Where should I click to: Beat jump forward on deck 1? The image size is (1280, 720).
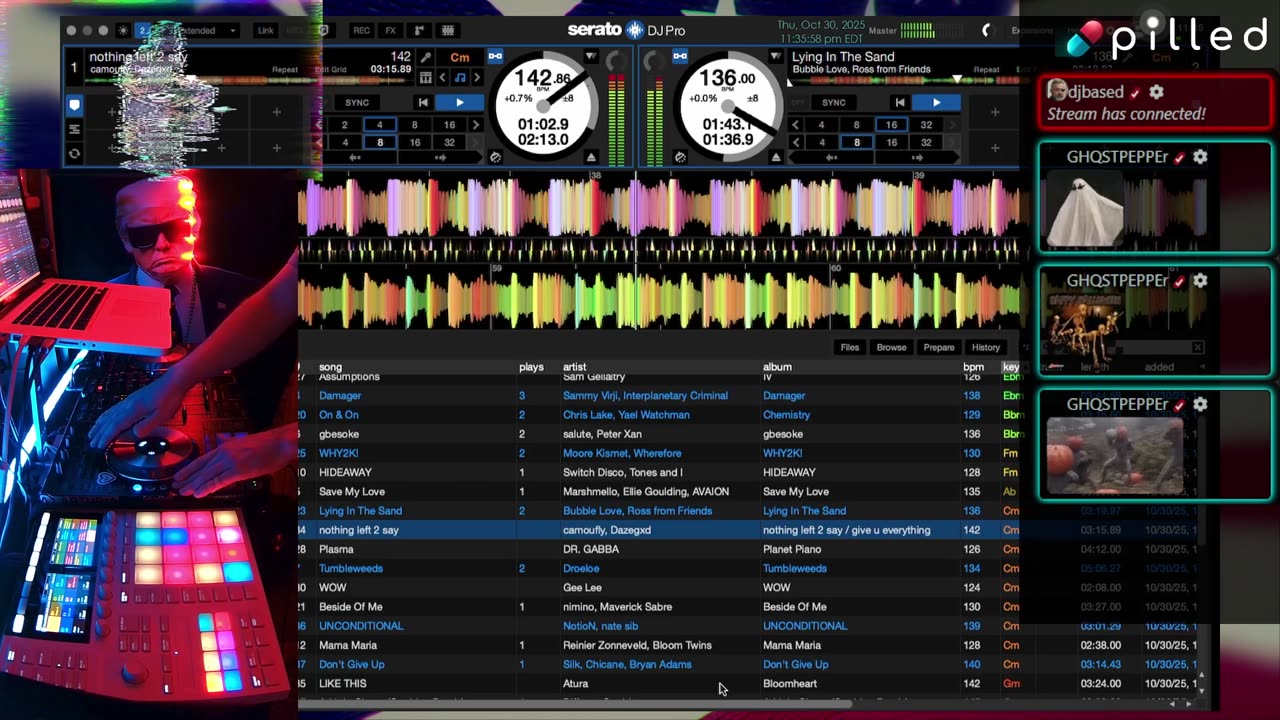point(441,158)
